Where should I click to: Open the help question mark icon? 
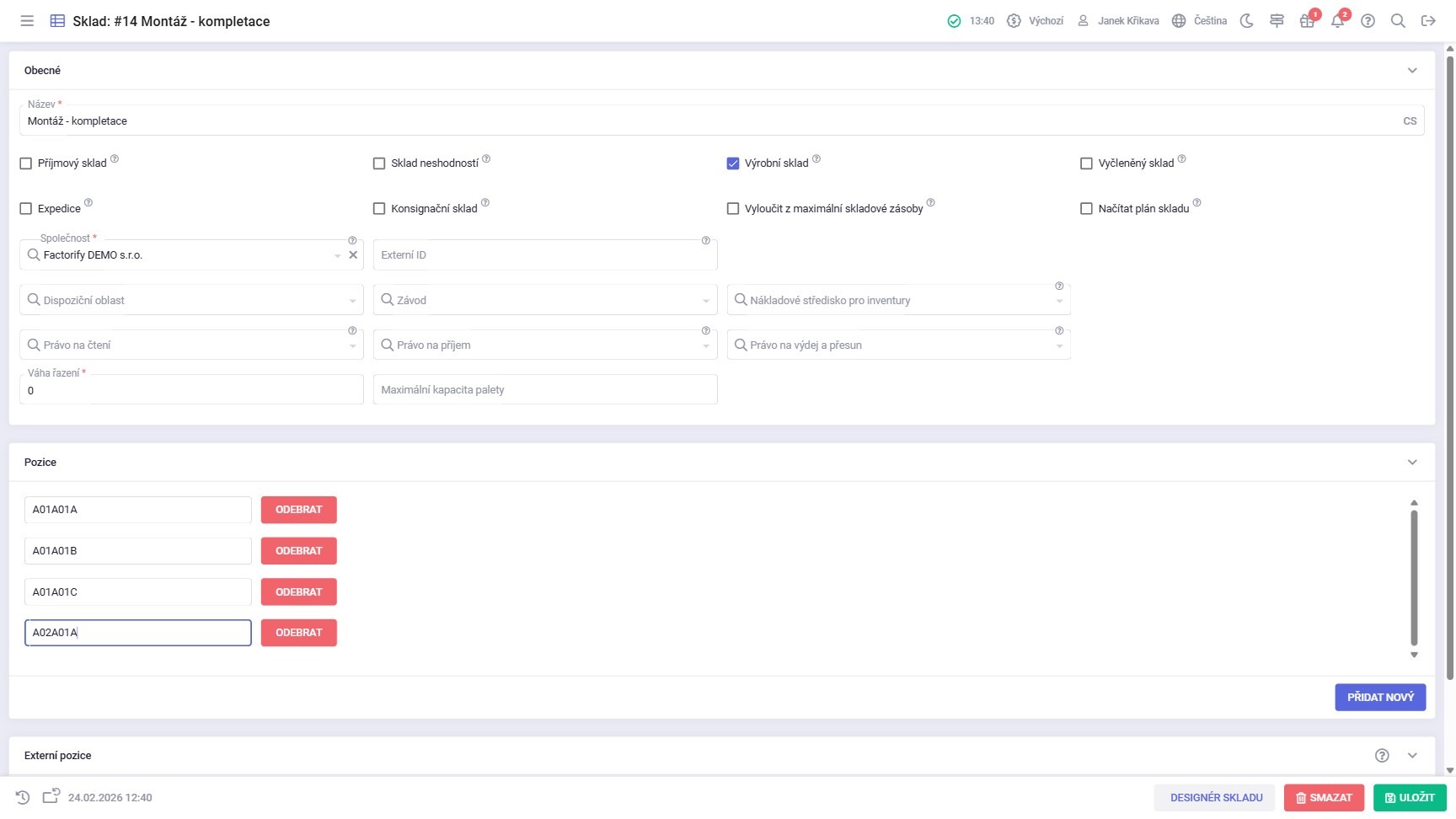coord(1368,21)
